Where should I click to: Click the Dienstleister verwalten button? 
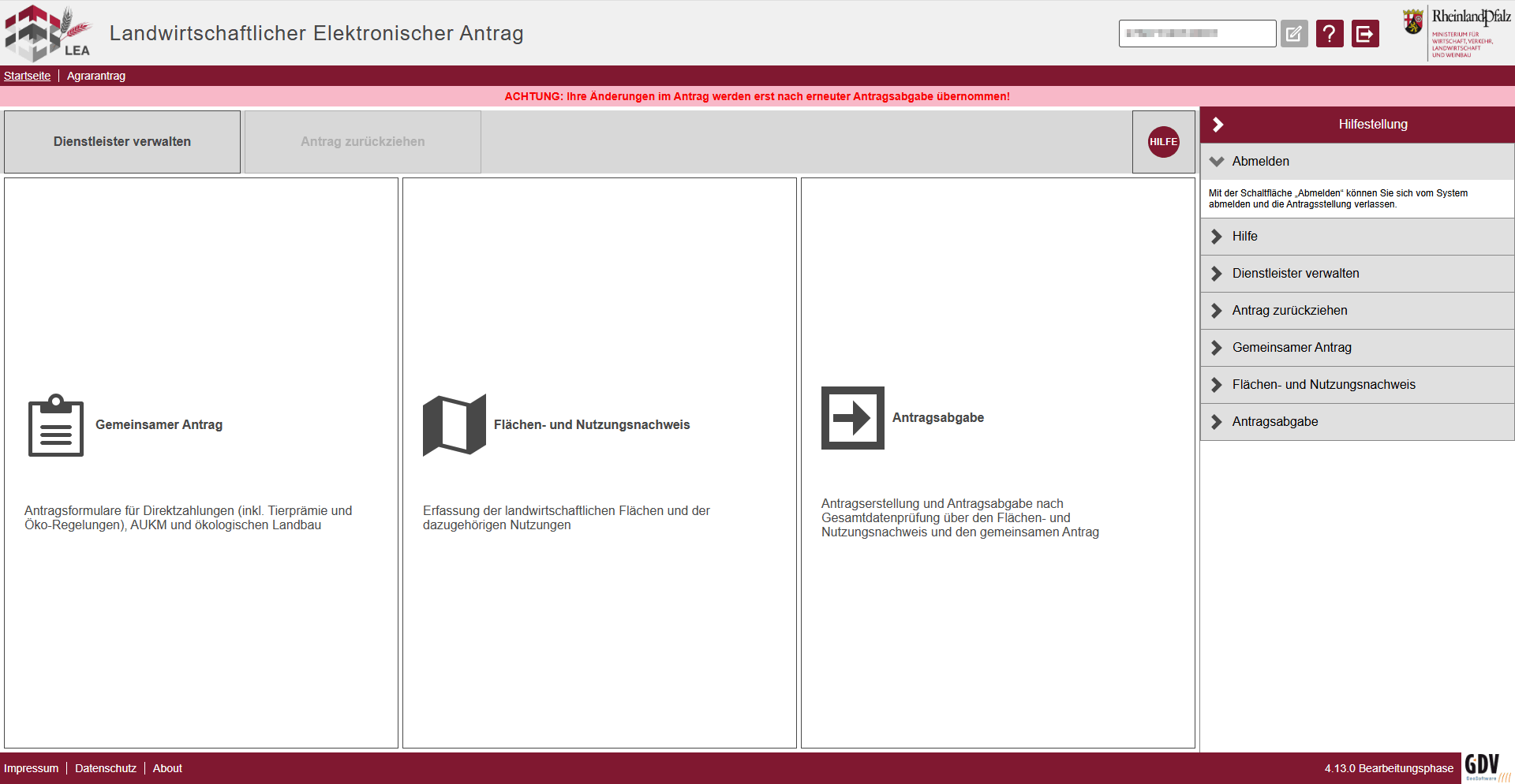(122, 142)
